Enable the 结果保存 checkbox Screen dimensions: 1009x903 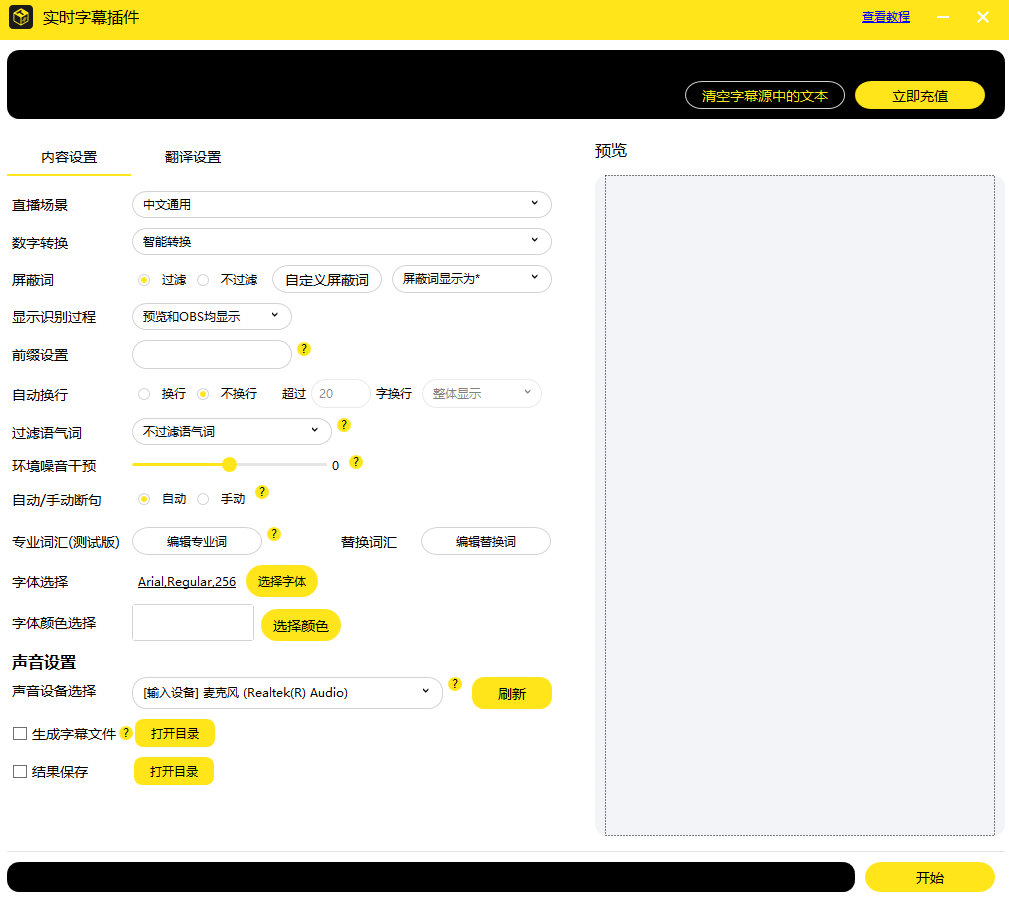coord(18,771)
